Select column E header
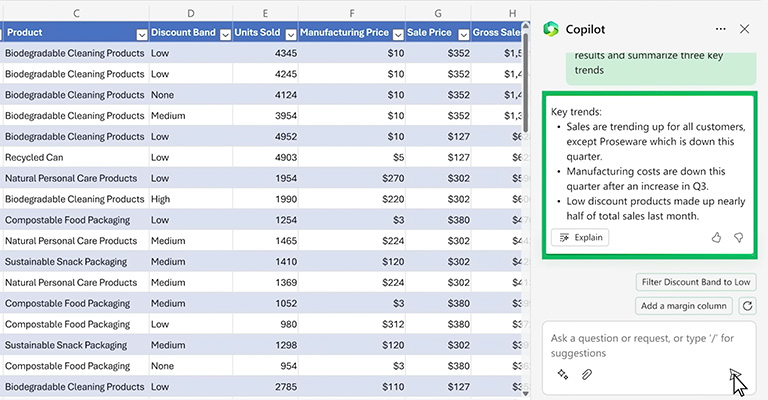This screenshot has height=400, width=768. [264, 10]
